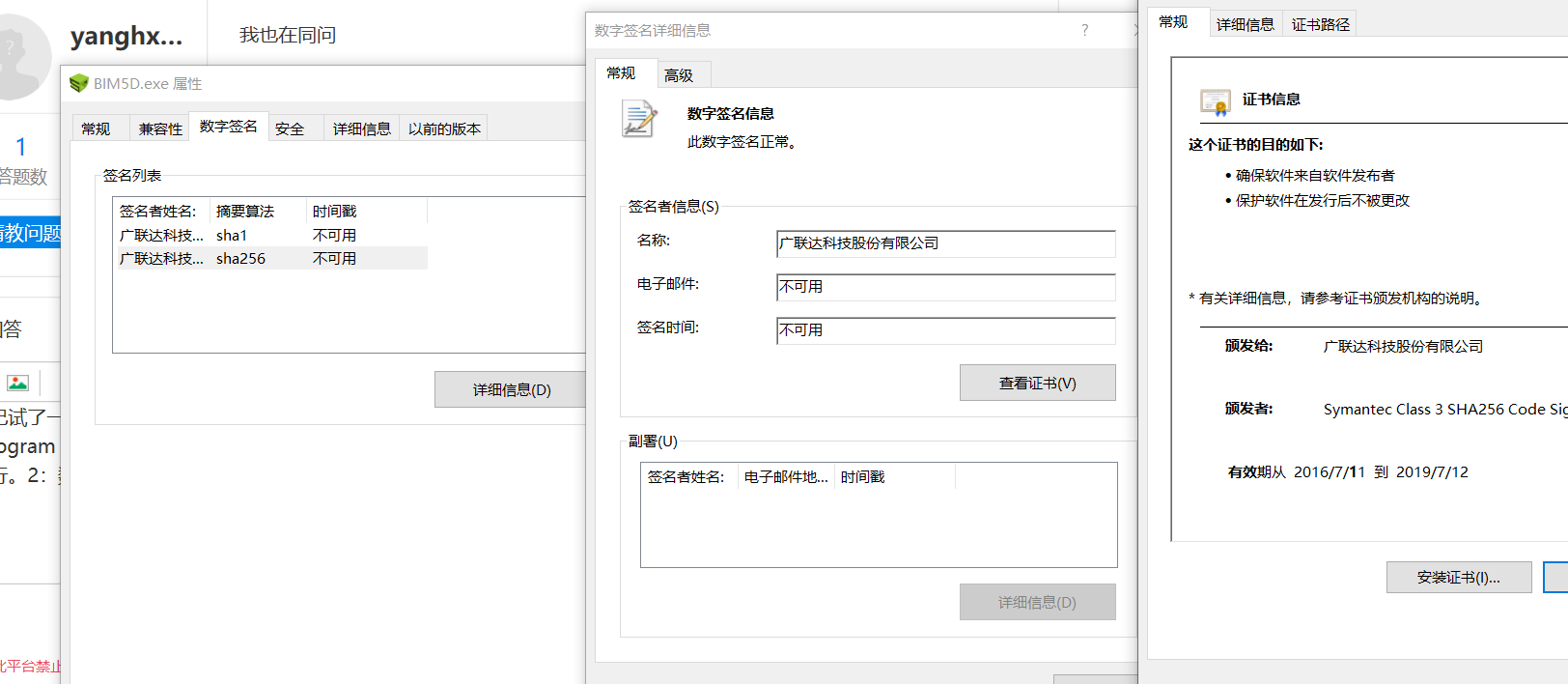Screen dimensions: 1568x684
Task: Click the yanghx... username
Action: pos(126,36)
